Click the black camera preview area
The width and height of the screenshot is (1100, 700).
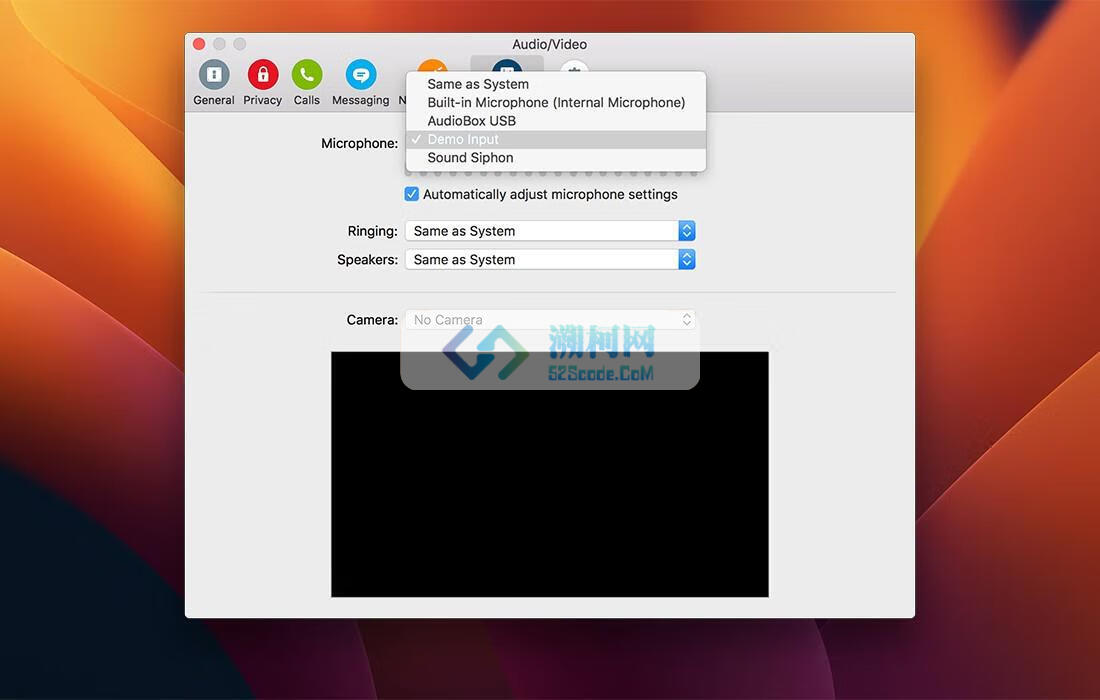tap(549, 474)
